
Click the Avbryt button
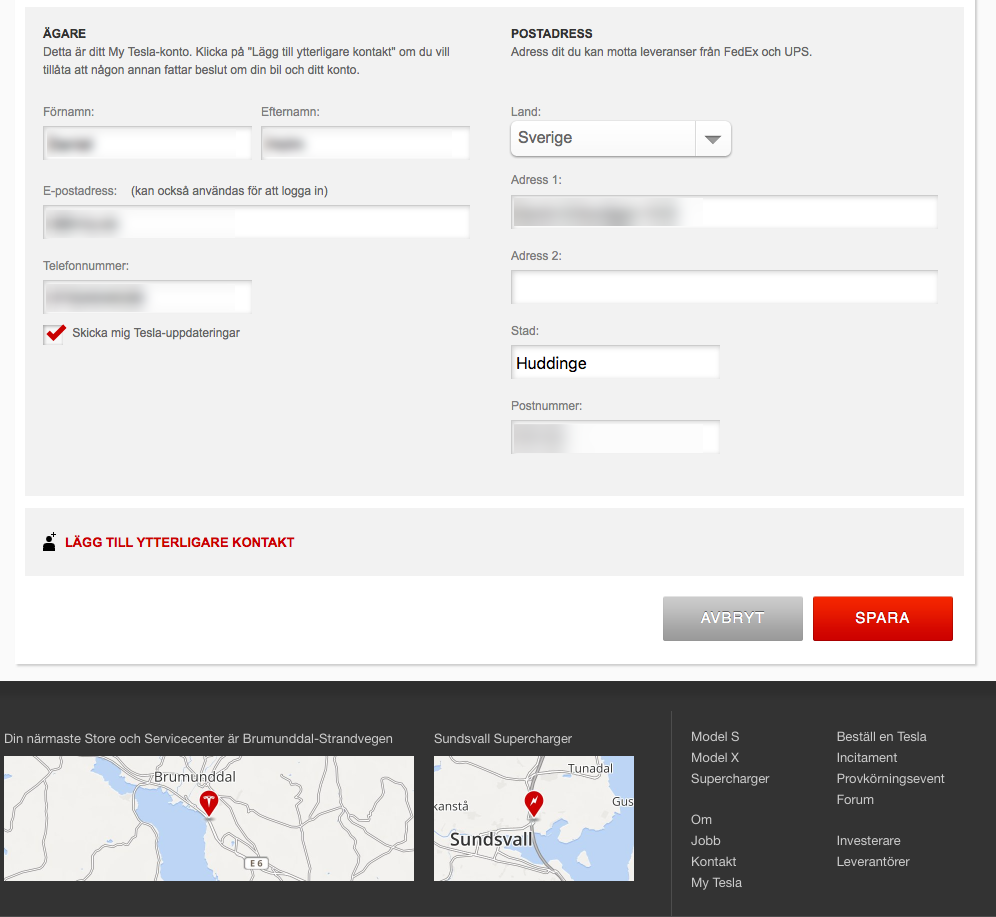point(732,618)
